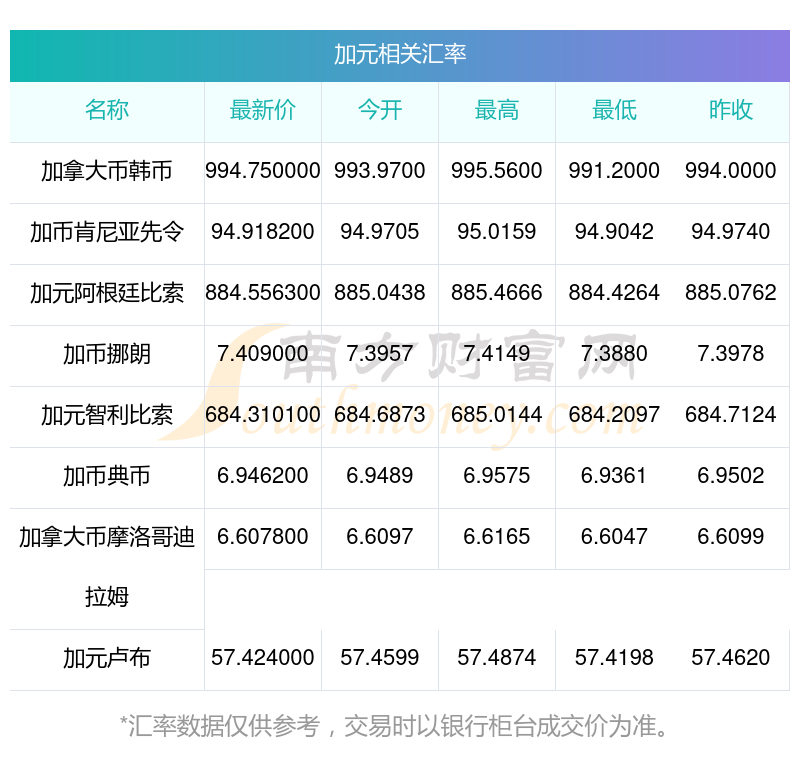The image size is (800, 757).
Task: Click low value 991.2000
Action: click(614, 170)
